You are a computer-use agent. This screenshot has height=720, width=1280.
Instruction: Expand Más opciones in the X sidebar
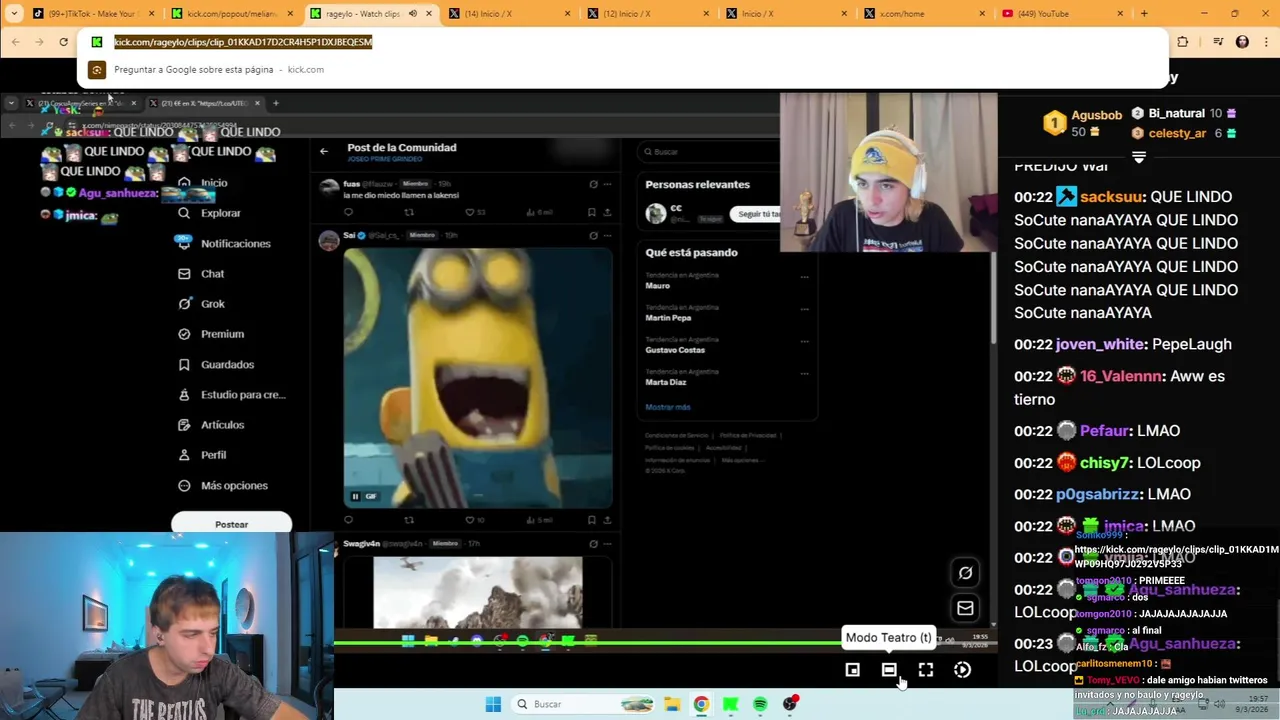click(x=223, y=486)
